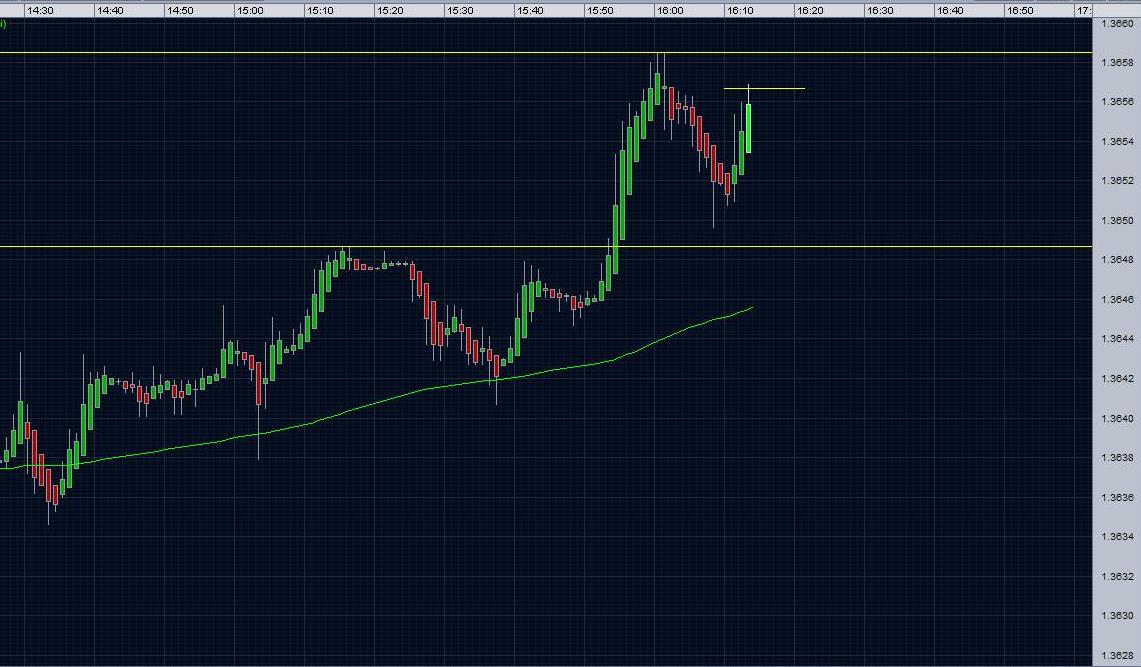Select the 16:10 time axis label
Image resolution: width=1141 pixels, height=667 pixels.
coord(739,11)
